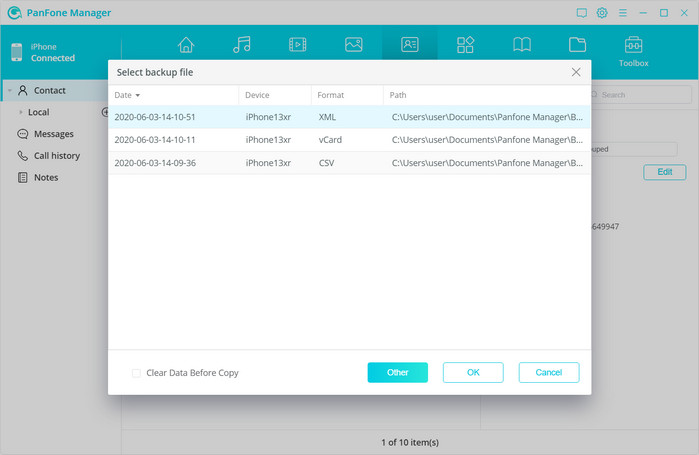Screen dimensions: 699x455
Task: Open the hamburger menu in title bar
Action: pos(623,13)
